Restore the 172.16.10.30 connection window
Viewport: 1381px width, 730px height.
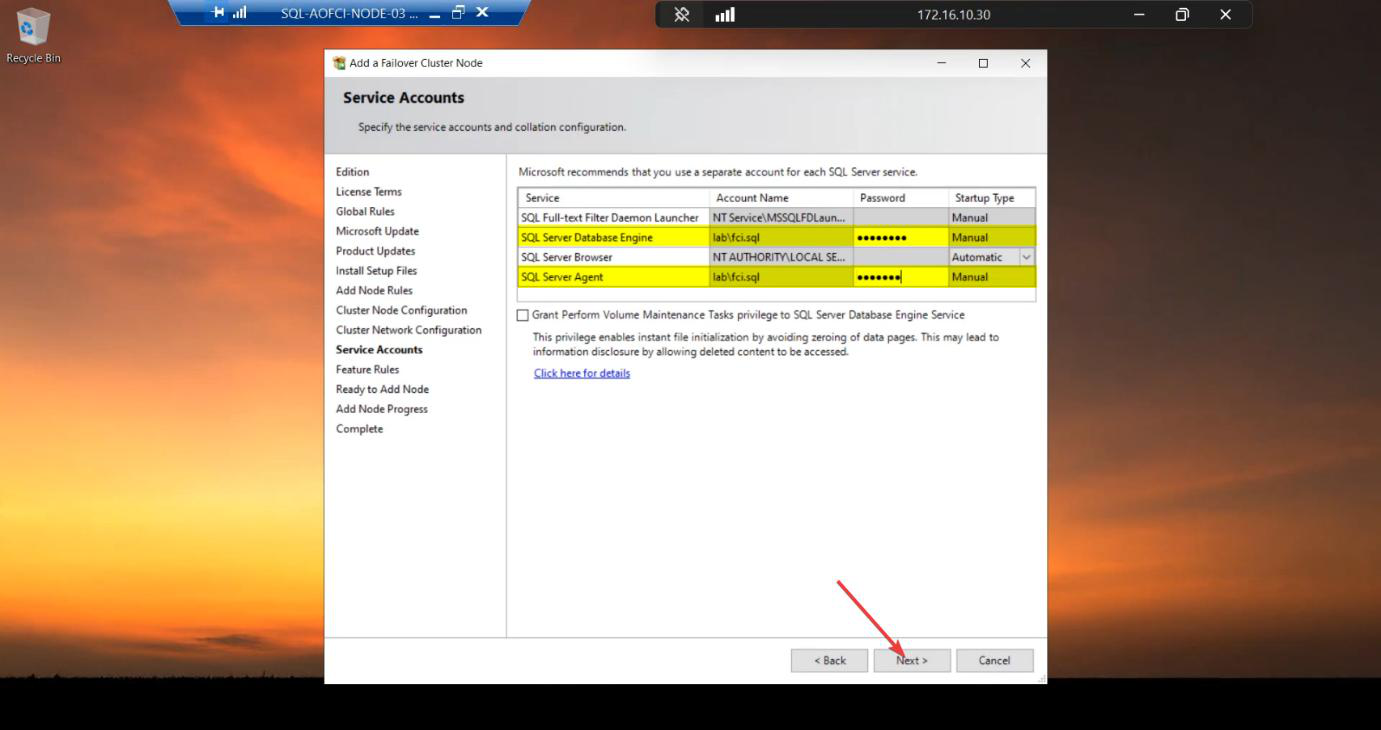pos(1182,15)
